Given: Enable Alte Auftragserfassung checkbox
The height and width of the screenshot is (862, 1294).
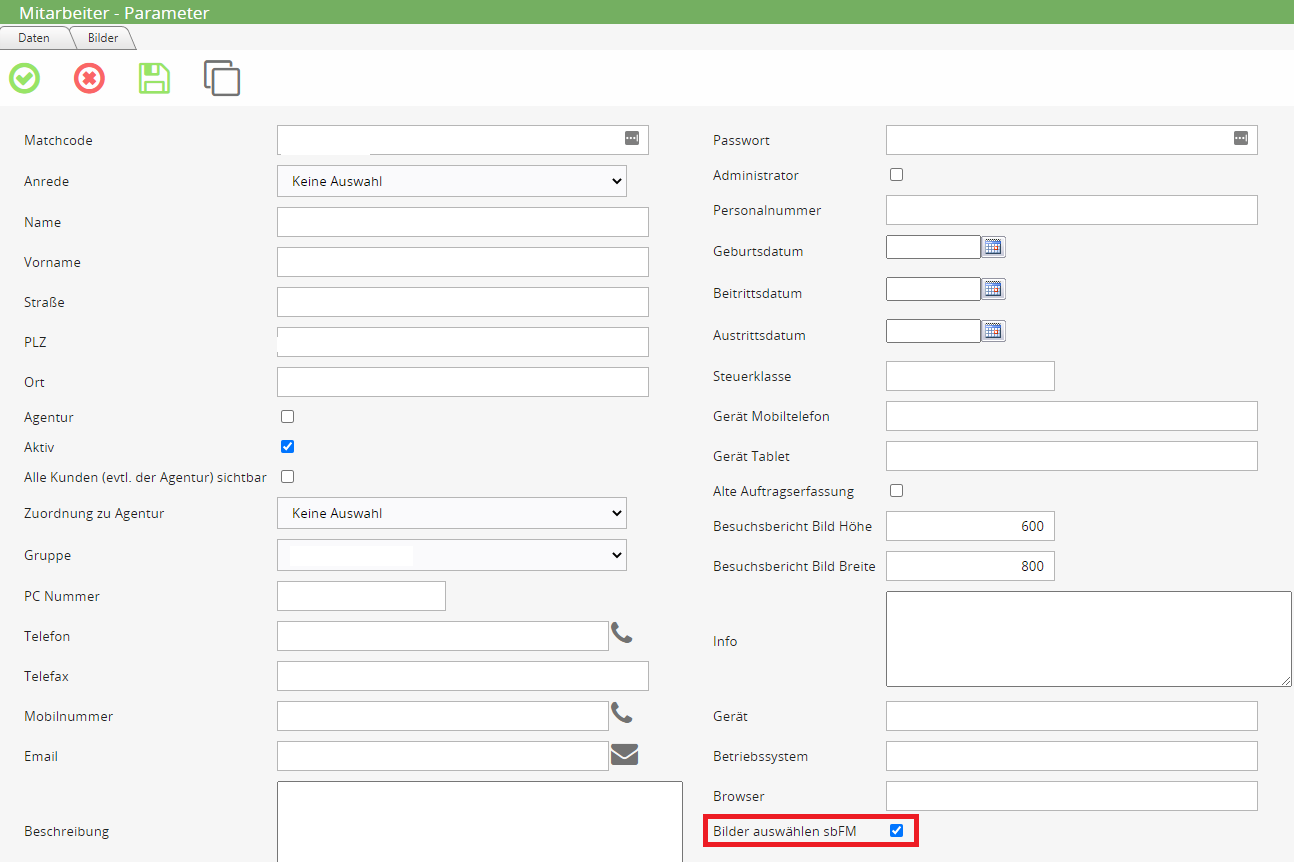Looking at the screenshot, I should [x=896, y=490].
